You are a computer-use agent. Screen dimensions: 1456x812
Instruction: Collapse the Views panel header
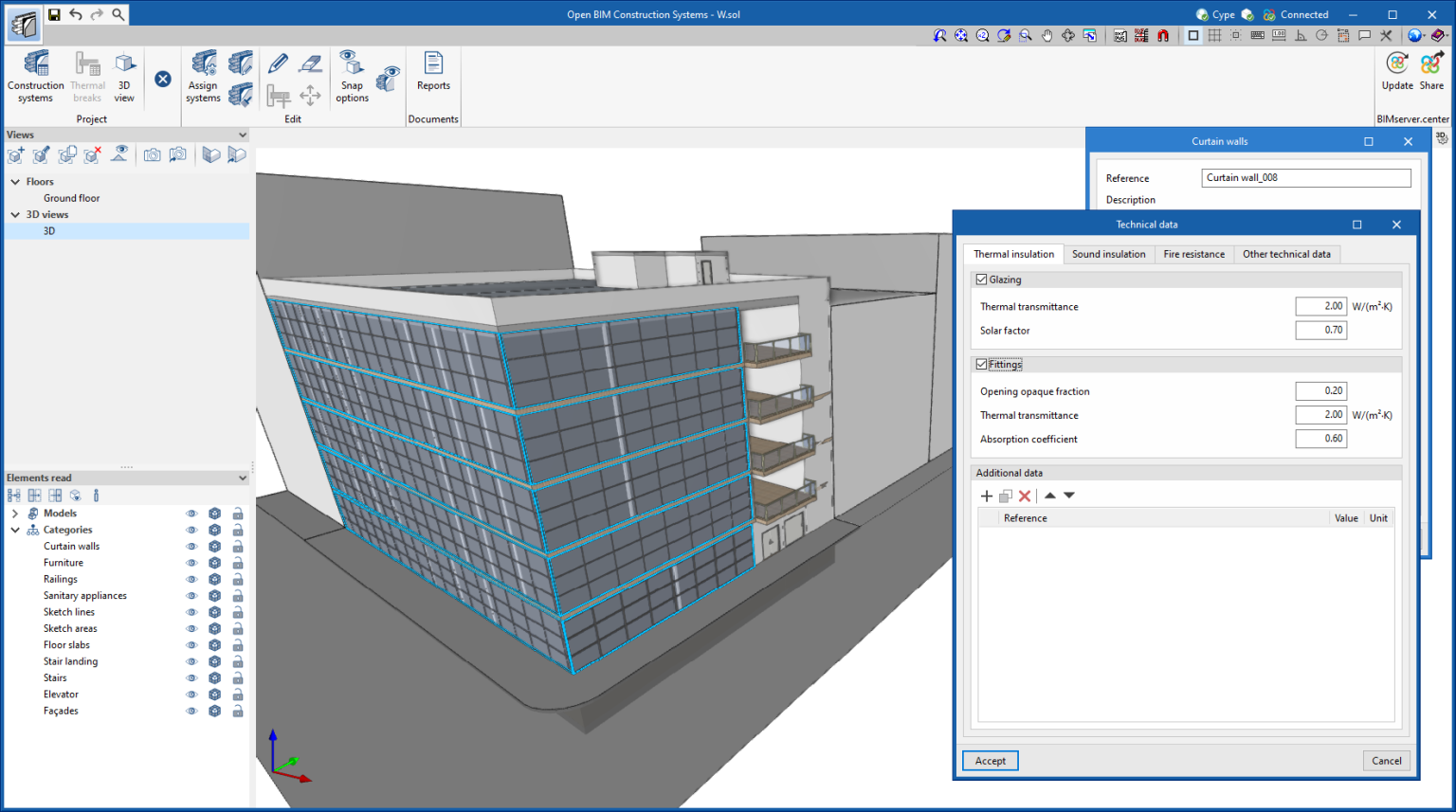click(243, 135)
